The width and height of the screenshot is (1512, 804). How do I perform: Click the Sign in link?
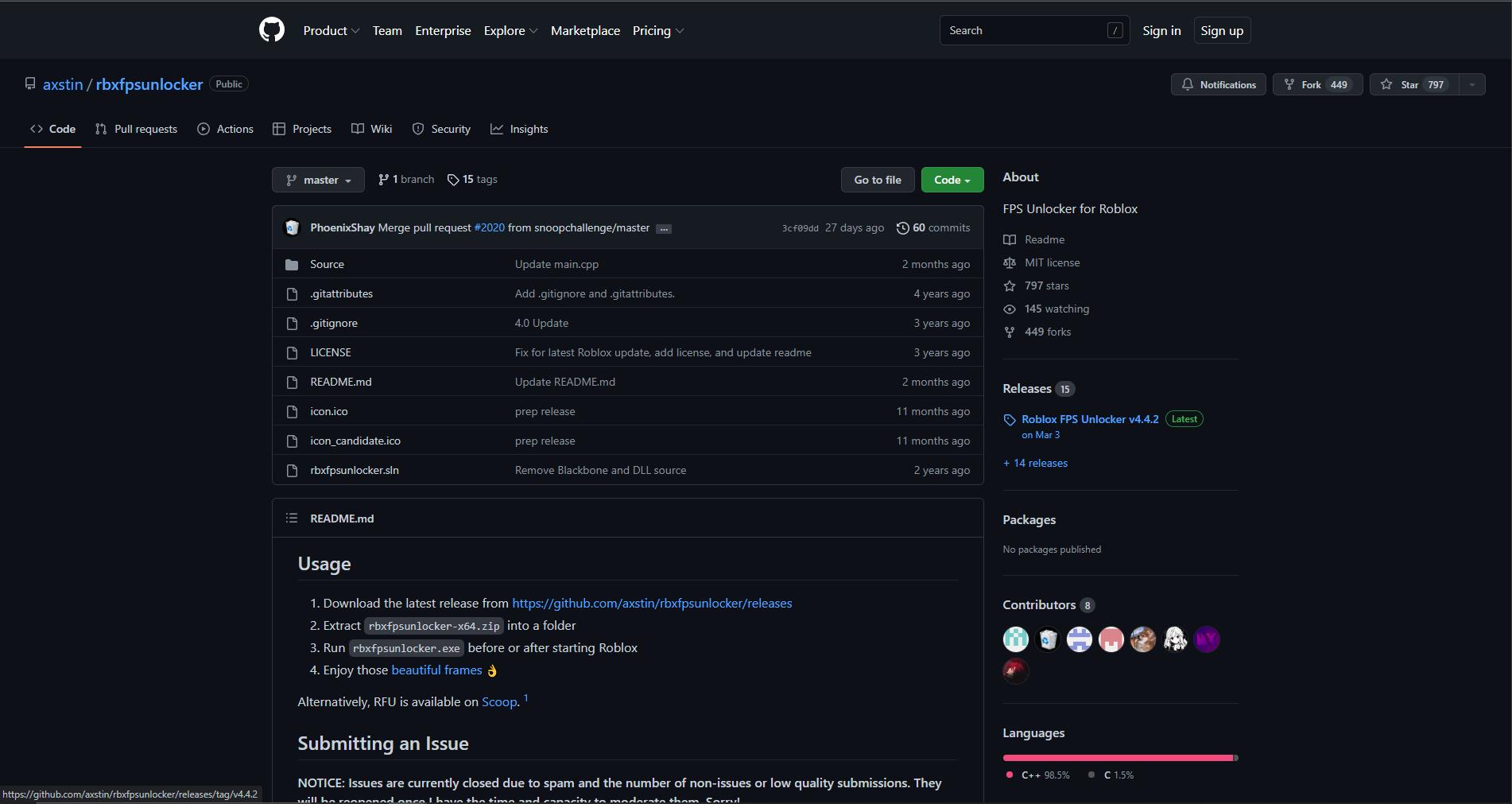1161,30
